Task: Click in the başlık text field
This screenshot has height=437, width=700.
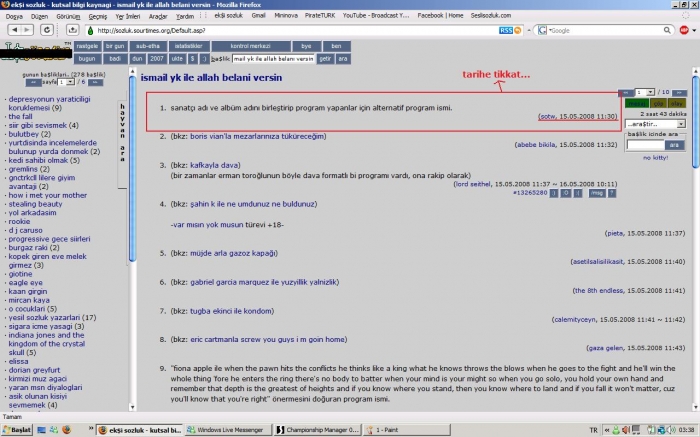Action: point(273,59)
